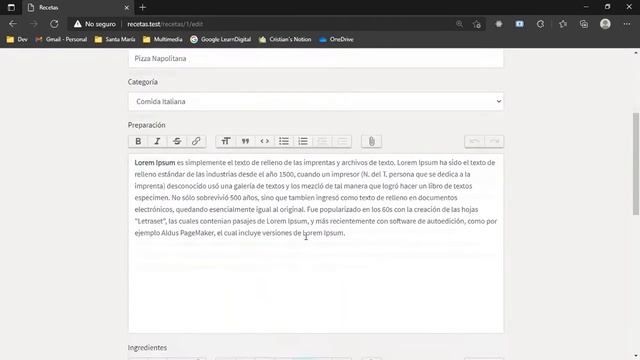The height and width of the screenshot is (360, 640).
Task: Insert a link with the chain icon
Action: pos(196,141)
